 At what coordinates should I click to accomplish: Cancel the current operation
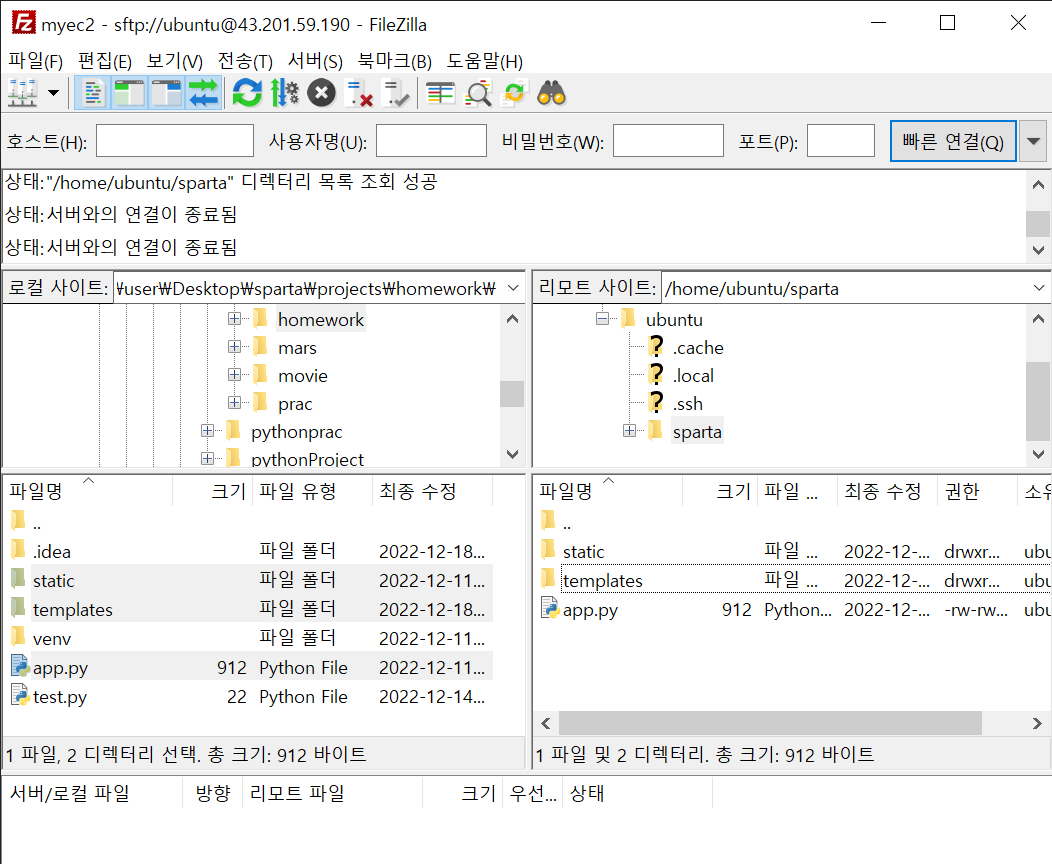point(321,93)
